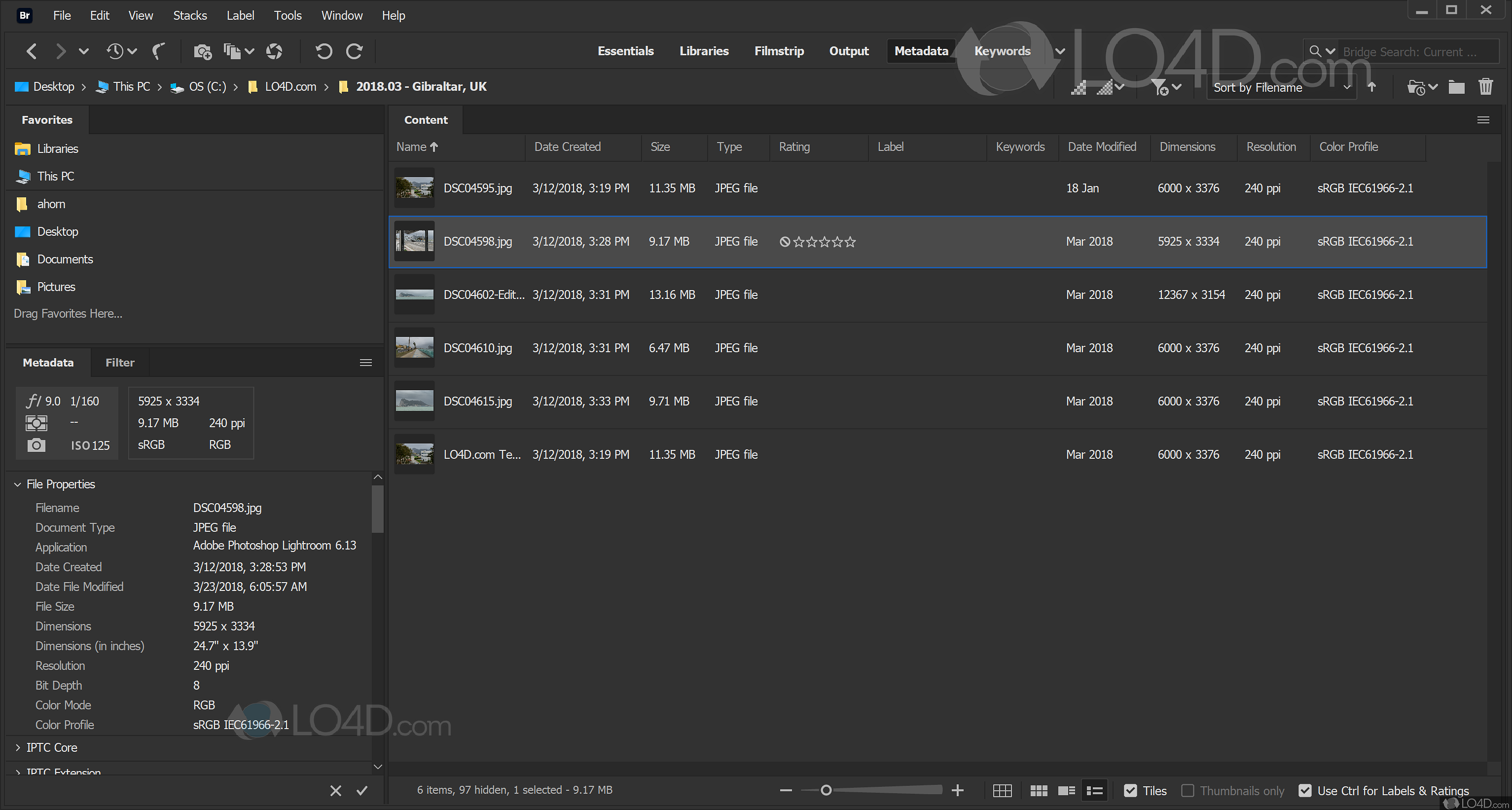Image resolution: width=1512 pixels, height=810 pixels.
Task: Expand the IPTC Core section
Action: (18, 748)
